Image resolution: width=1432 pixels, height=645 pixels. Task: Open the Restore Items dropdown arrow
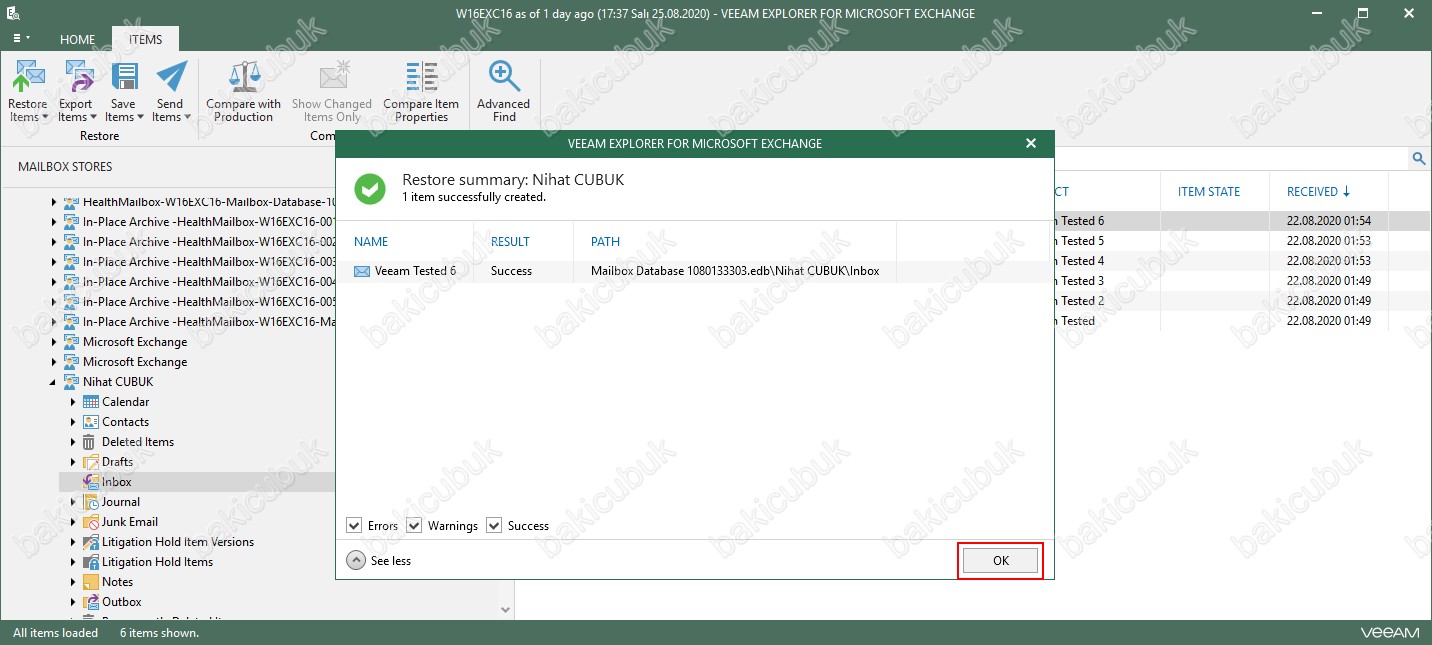coord(46,118)
